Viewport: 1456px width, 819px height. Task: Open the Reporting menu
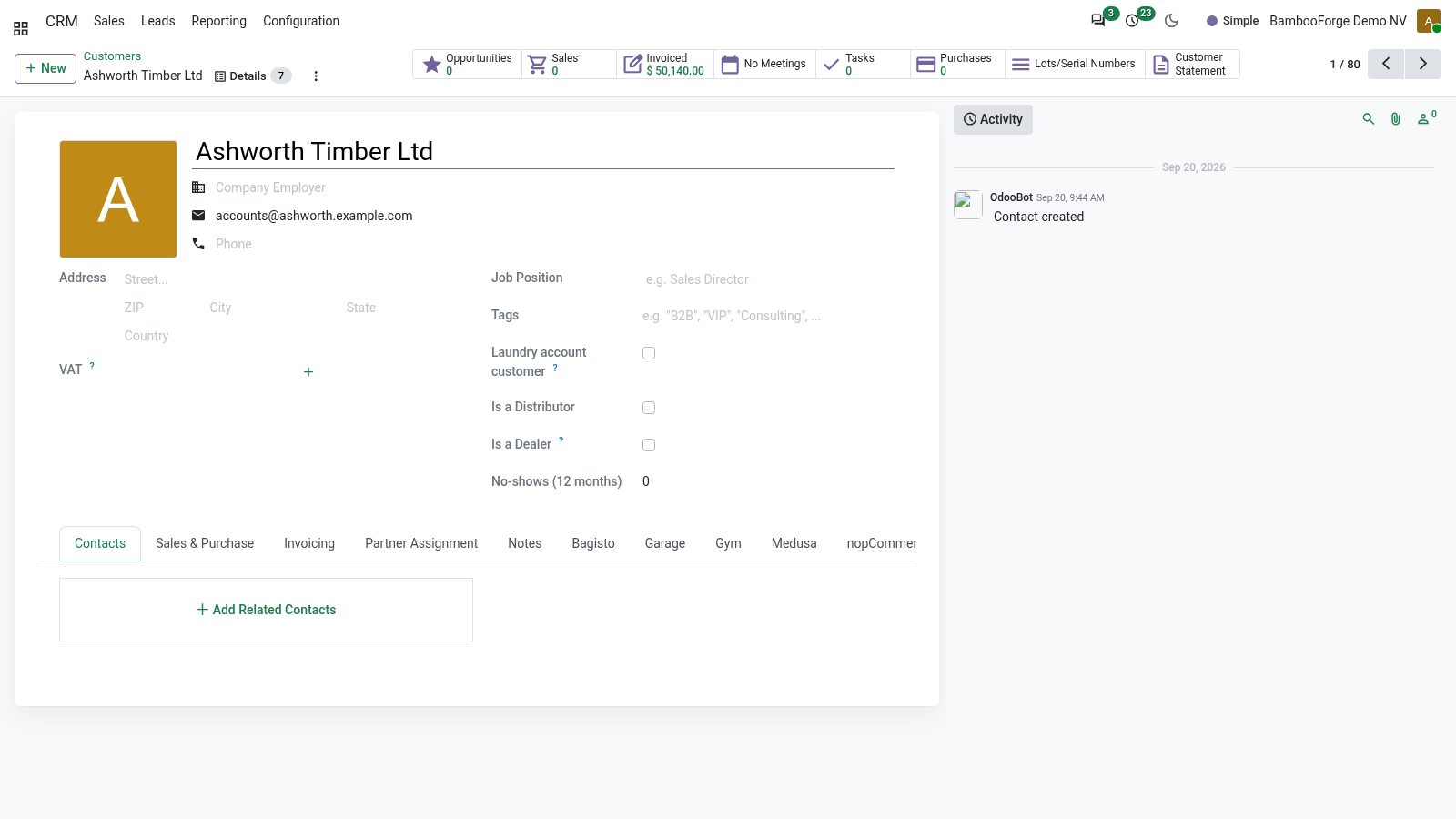218,21
